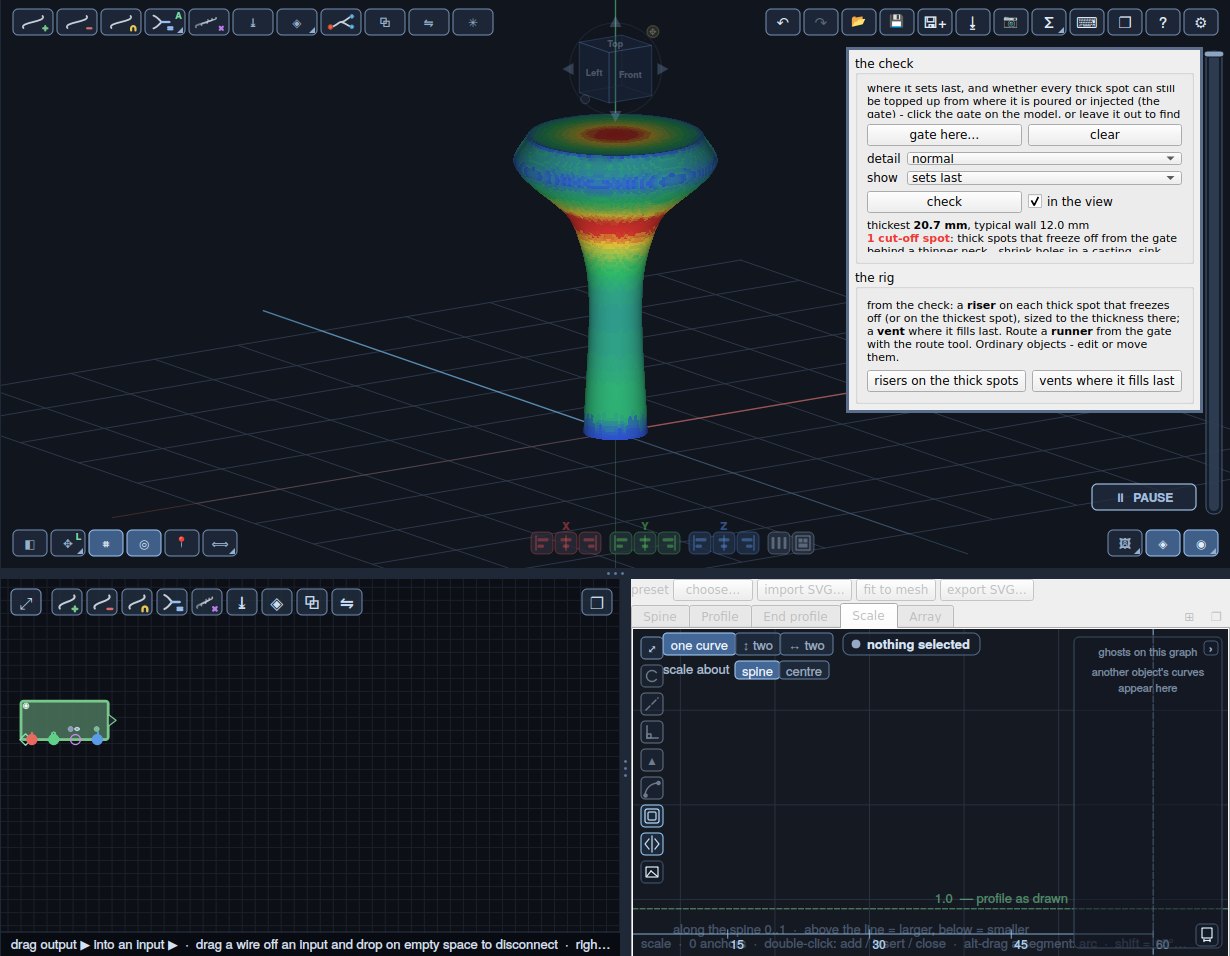Switch to the End profile tab
1230x956 pixels.
click(796, 616)
